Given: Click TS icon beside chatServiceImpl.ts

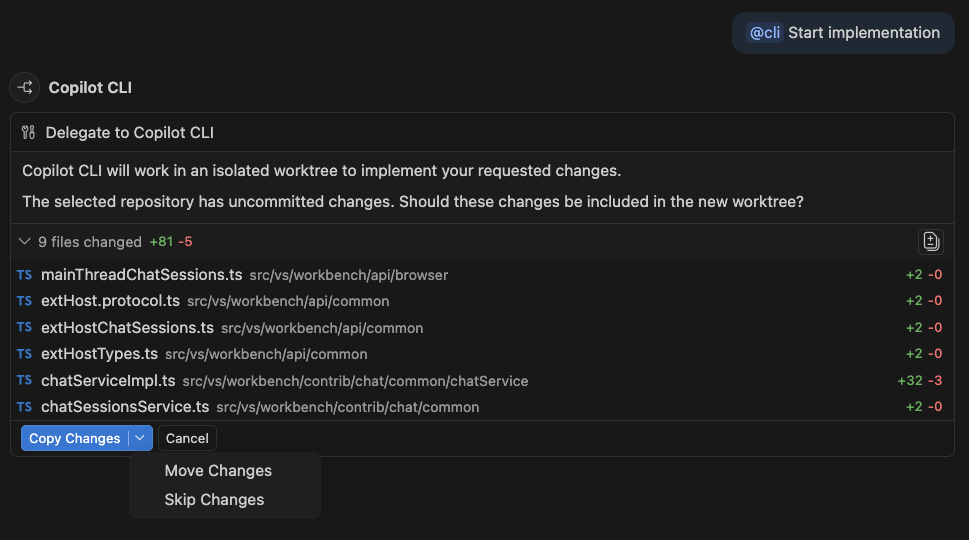Looking at the screenshot, I should [24, 381].
